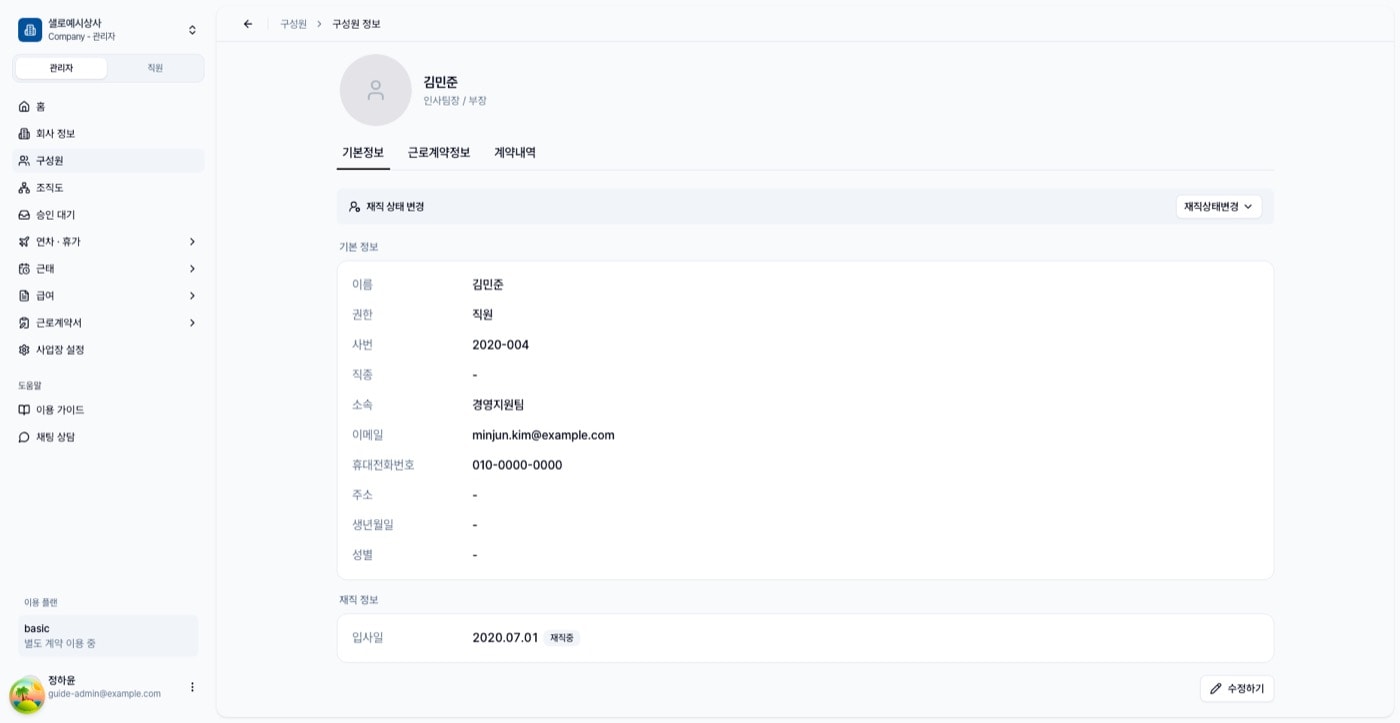Click the email minjun.kim@example.com value
Viewport: 1400px width, 723px height.
tap(543, 435)
